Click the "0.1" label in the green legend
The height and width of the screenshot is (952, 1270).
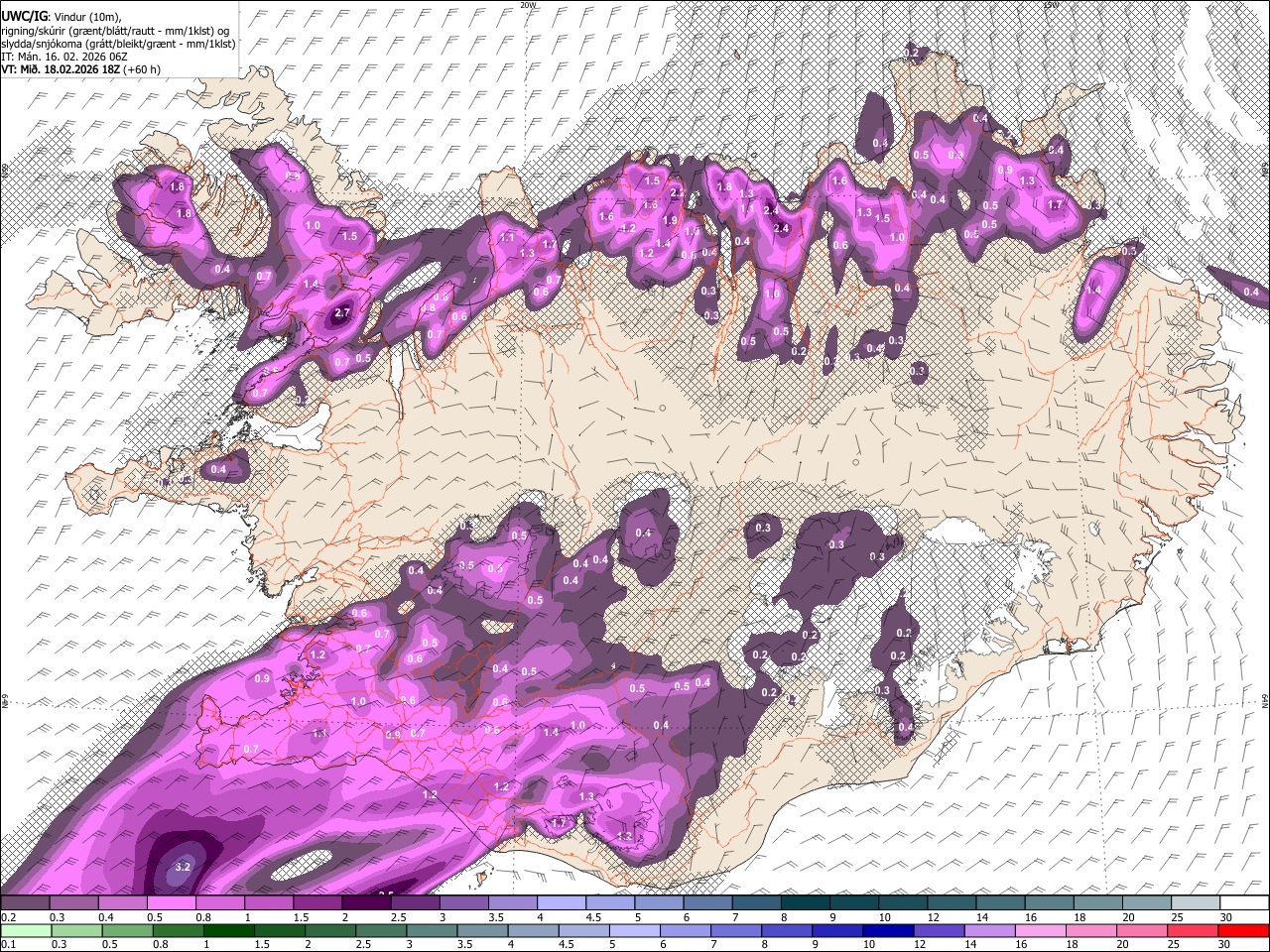pyautogui.click(x=9, y=943)
